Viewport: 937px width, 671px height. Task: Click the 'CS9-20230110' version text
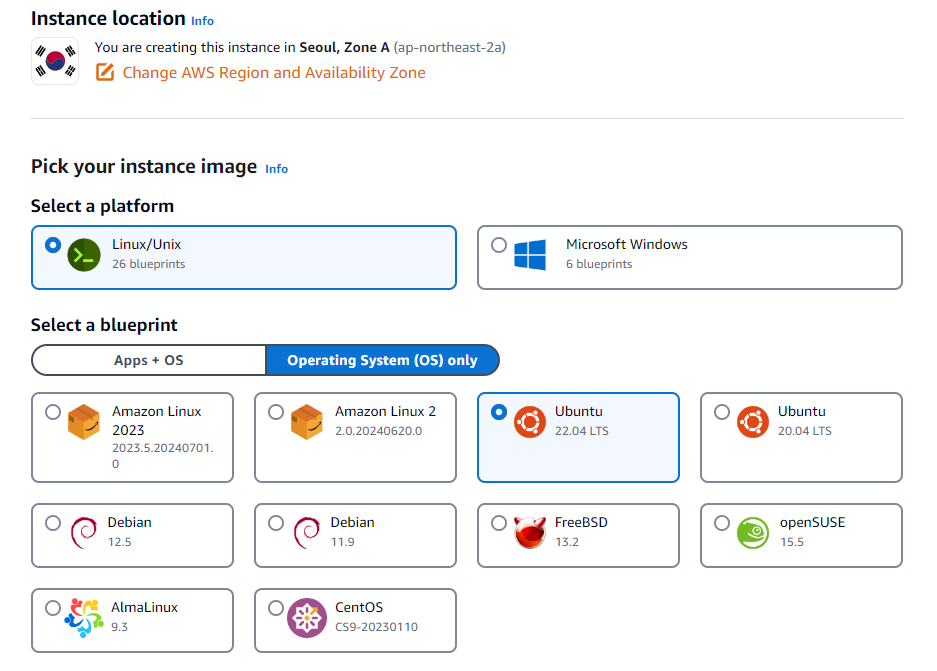pyautogui.click(x=376, y=627)
